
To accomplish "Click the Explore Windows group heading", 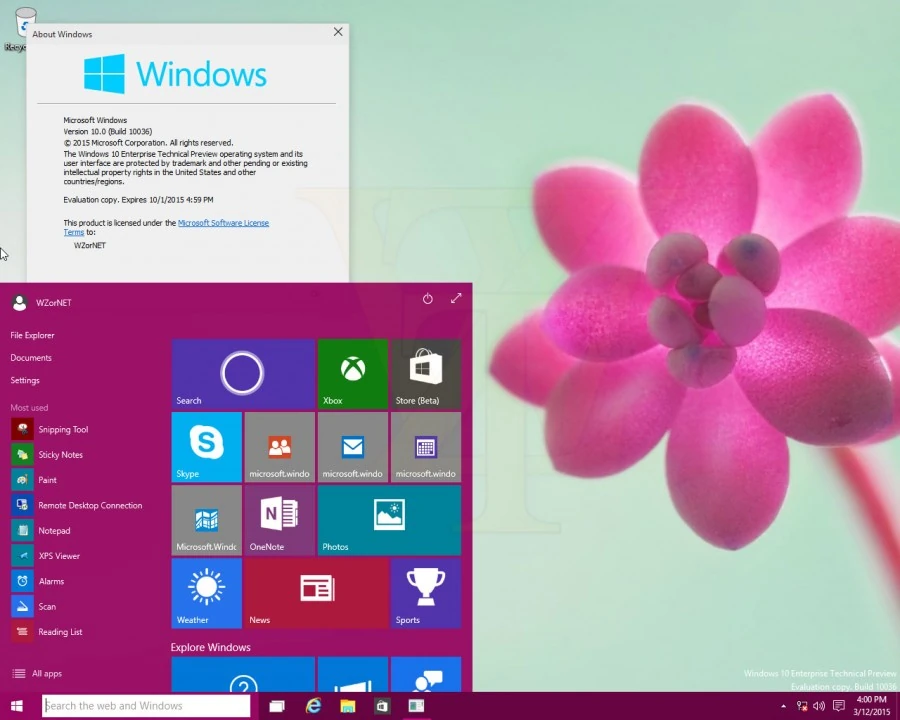I will [x=211, y=647].
